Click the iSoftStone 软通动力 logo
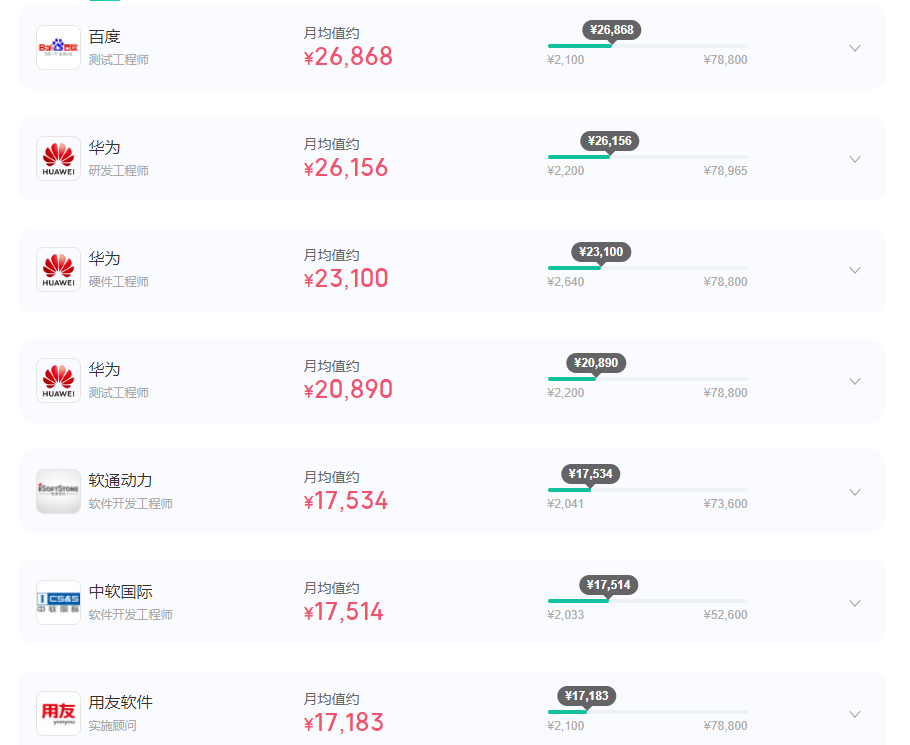910x745 pixels. tap(58, 492)
